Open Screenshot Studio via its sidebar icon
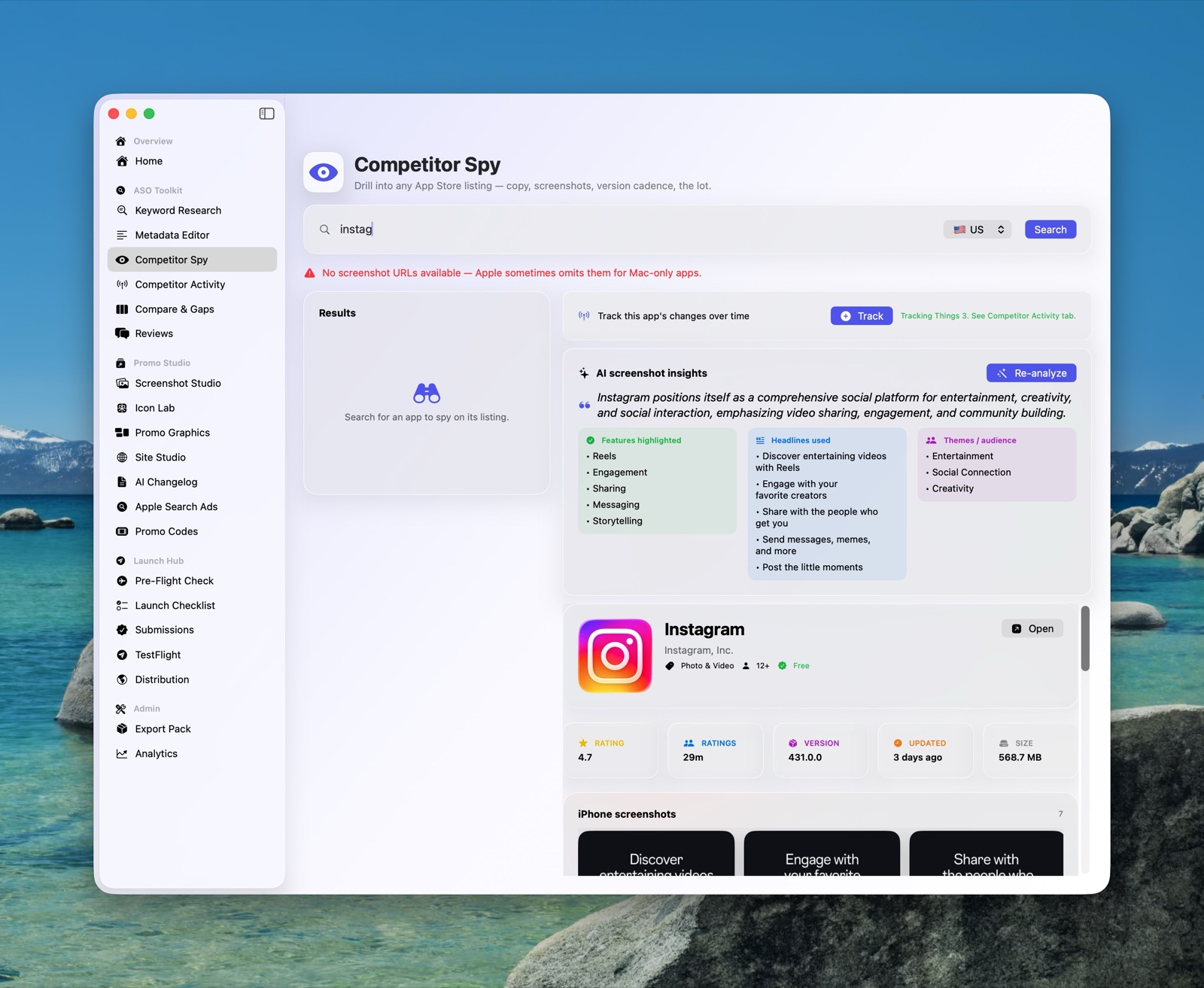Image resolution: width=1204 pixels, height=988 pixels. click(122, 383)
